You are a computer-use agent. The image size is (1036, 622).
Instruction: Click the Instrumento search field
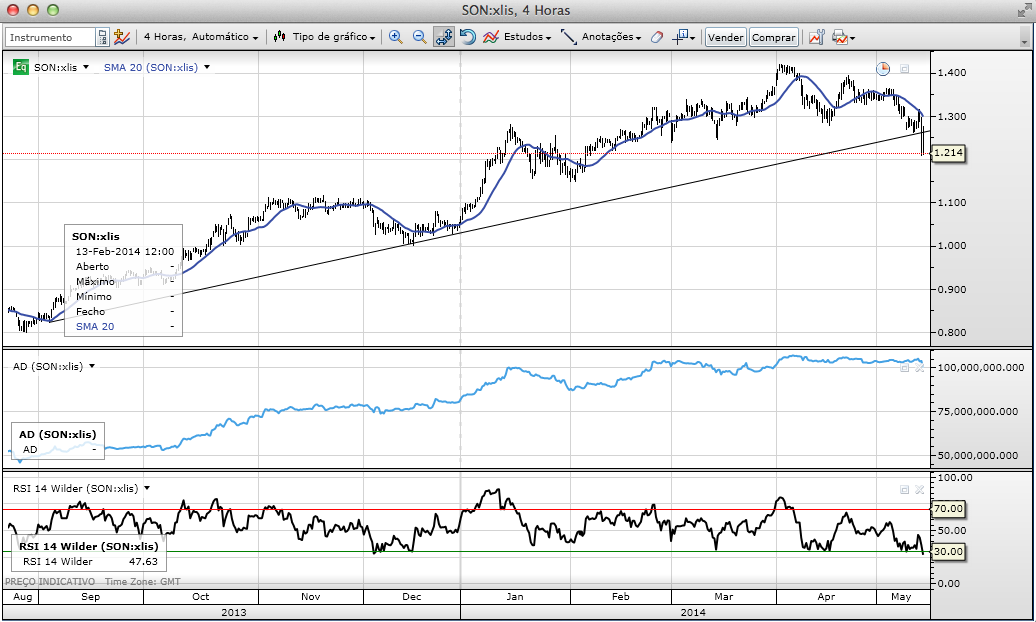[52, 37]
